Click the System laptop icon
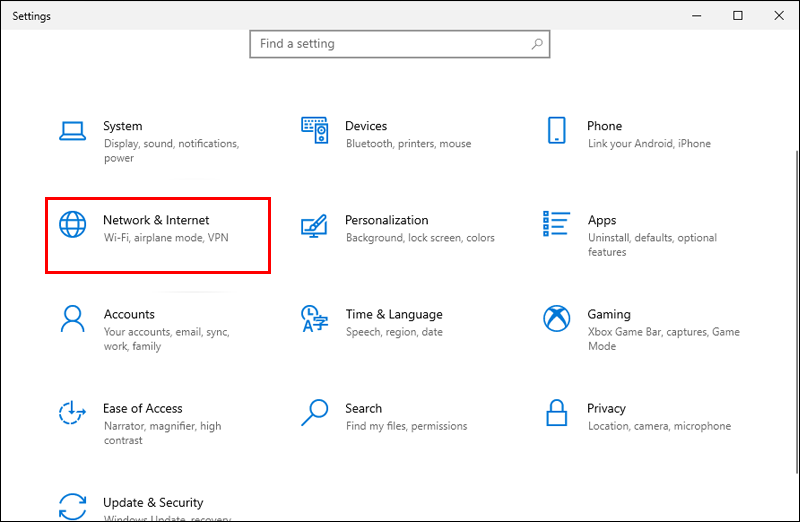 (x=73, y=130)
